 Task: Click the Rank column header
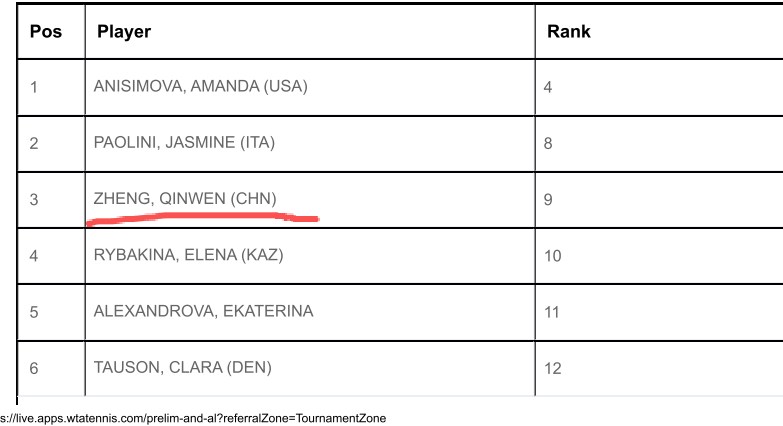[569, 31]
